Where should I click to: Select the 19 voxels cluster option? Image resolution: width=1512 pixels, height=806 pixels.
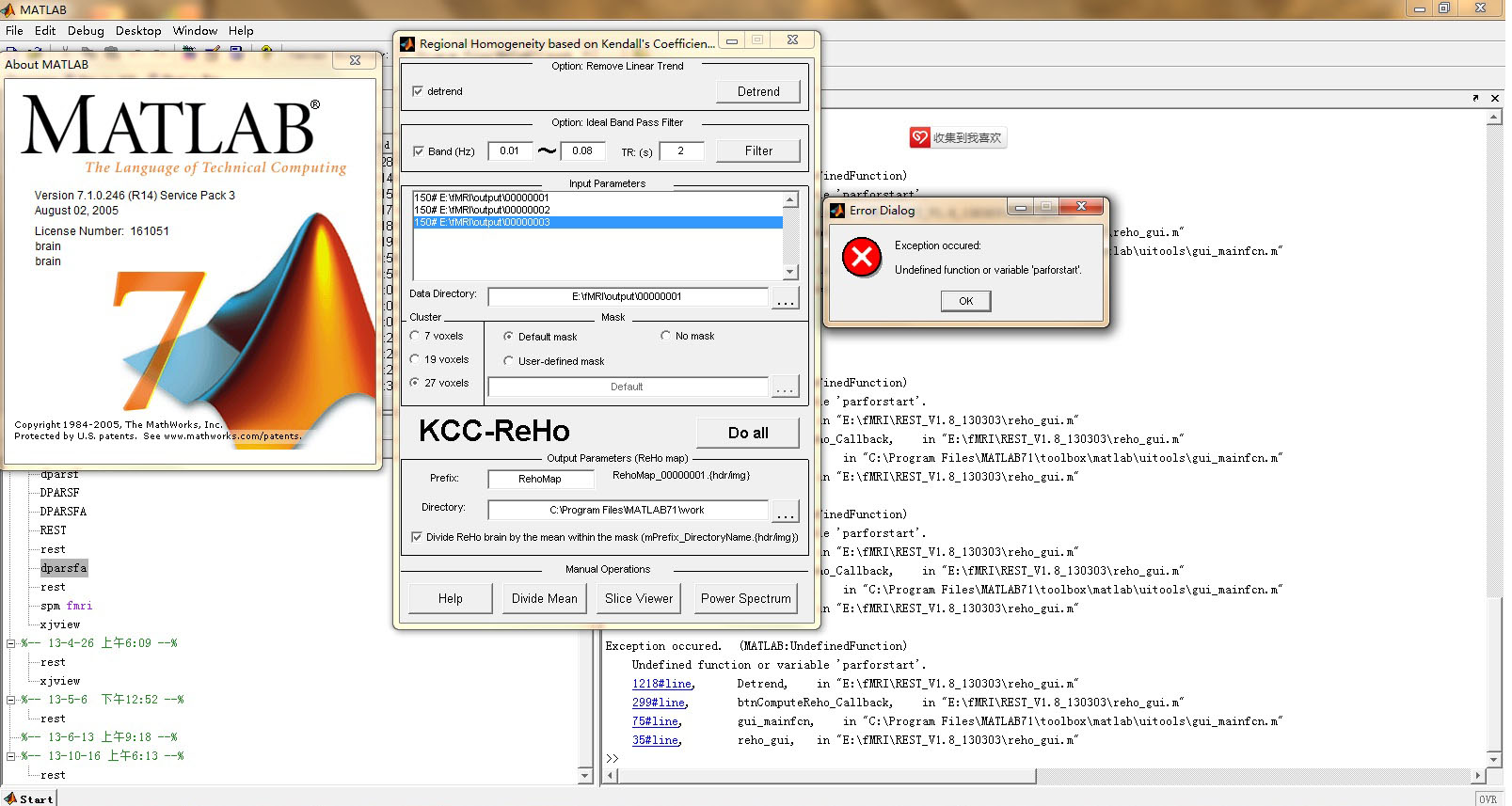415,358
